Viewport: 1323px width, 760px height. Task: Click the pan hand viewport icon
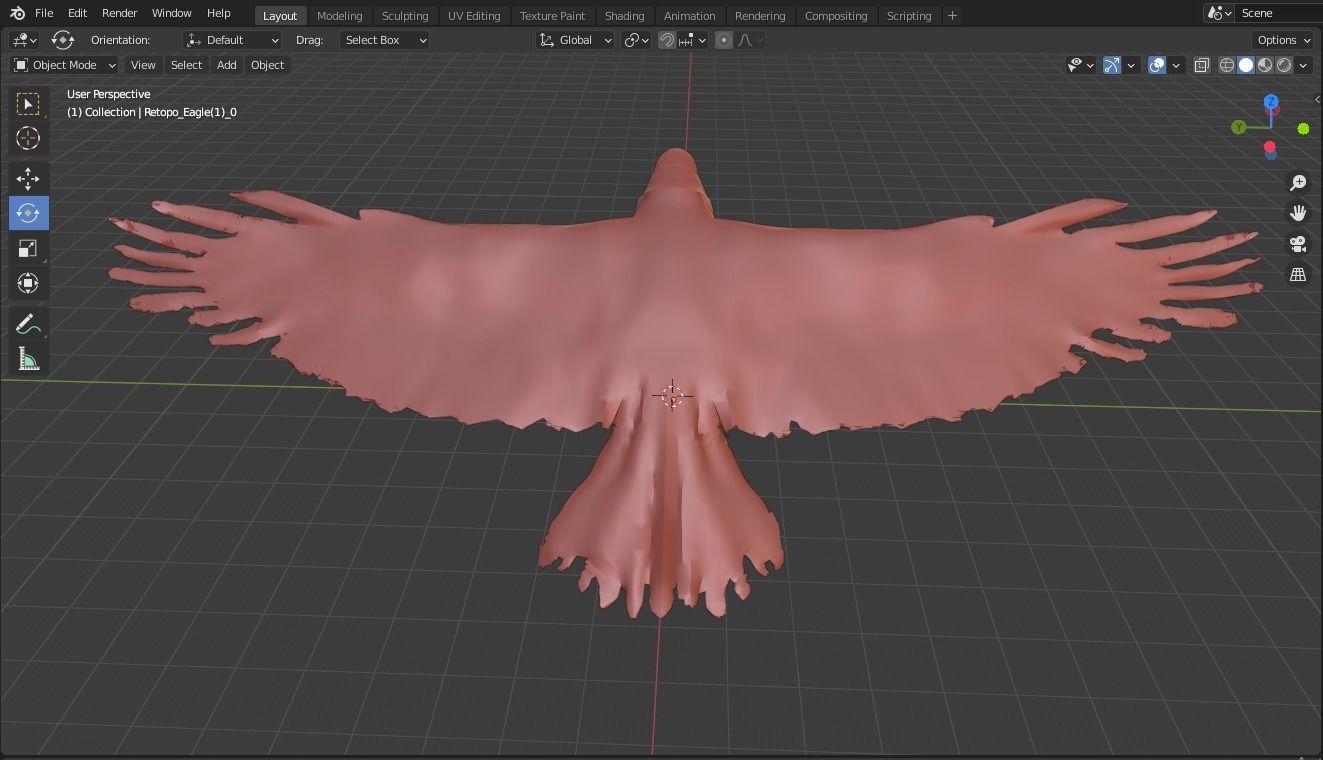[x=1298, y=213]
